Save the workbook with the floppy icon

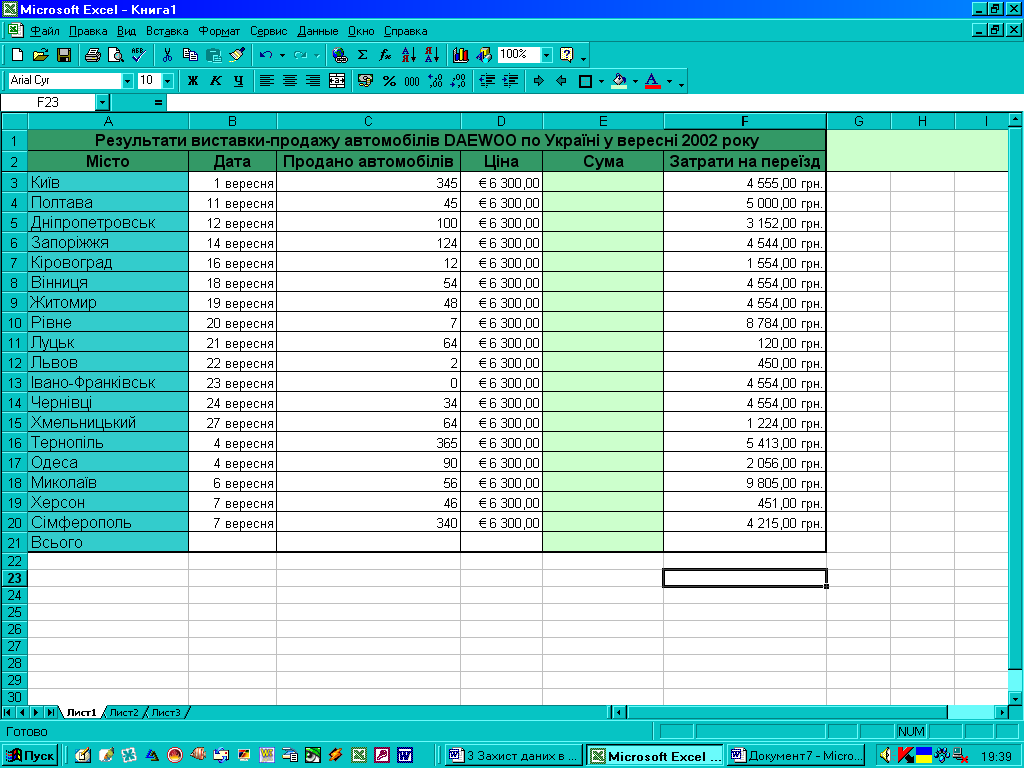[63, 55]
